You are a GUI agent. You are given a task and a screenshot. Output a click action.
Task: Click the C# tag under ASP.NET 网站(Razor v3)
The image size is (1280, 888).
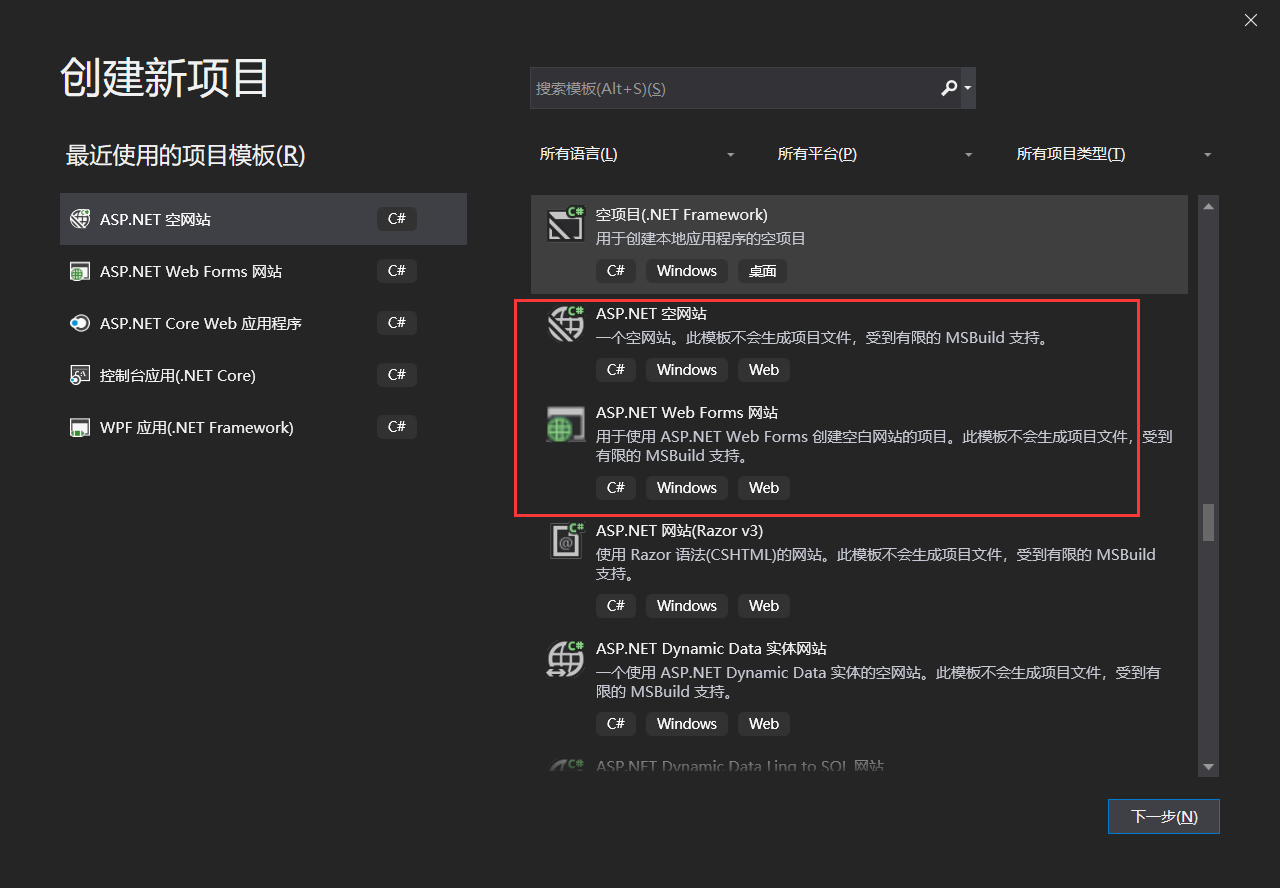click(616, 606)
